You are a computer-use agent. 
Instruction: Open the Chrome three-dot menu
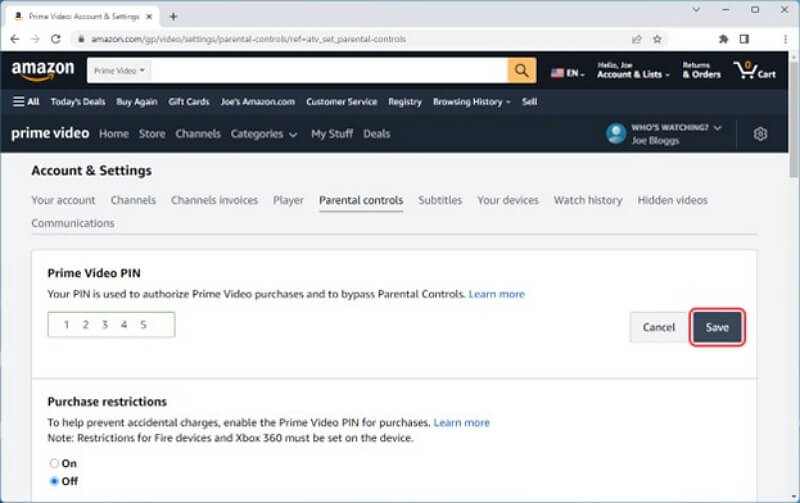785,39
